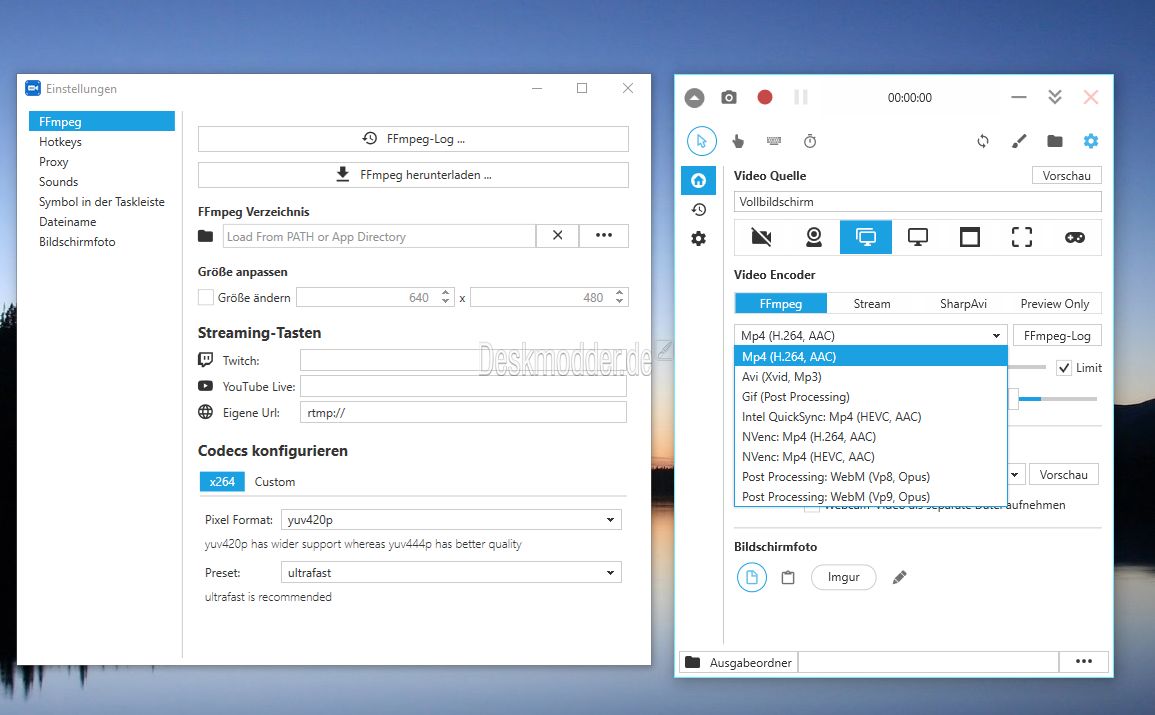
Task: Toggle the Limit checkbox
Action: click(x=1064, y=367)
